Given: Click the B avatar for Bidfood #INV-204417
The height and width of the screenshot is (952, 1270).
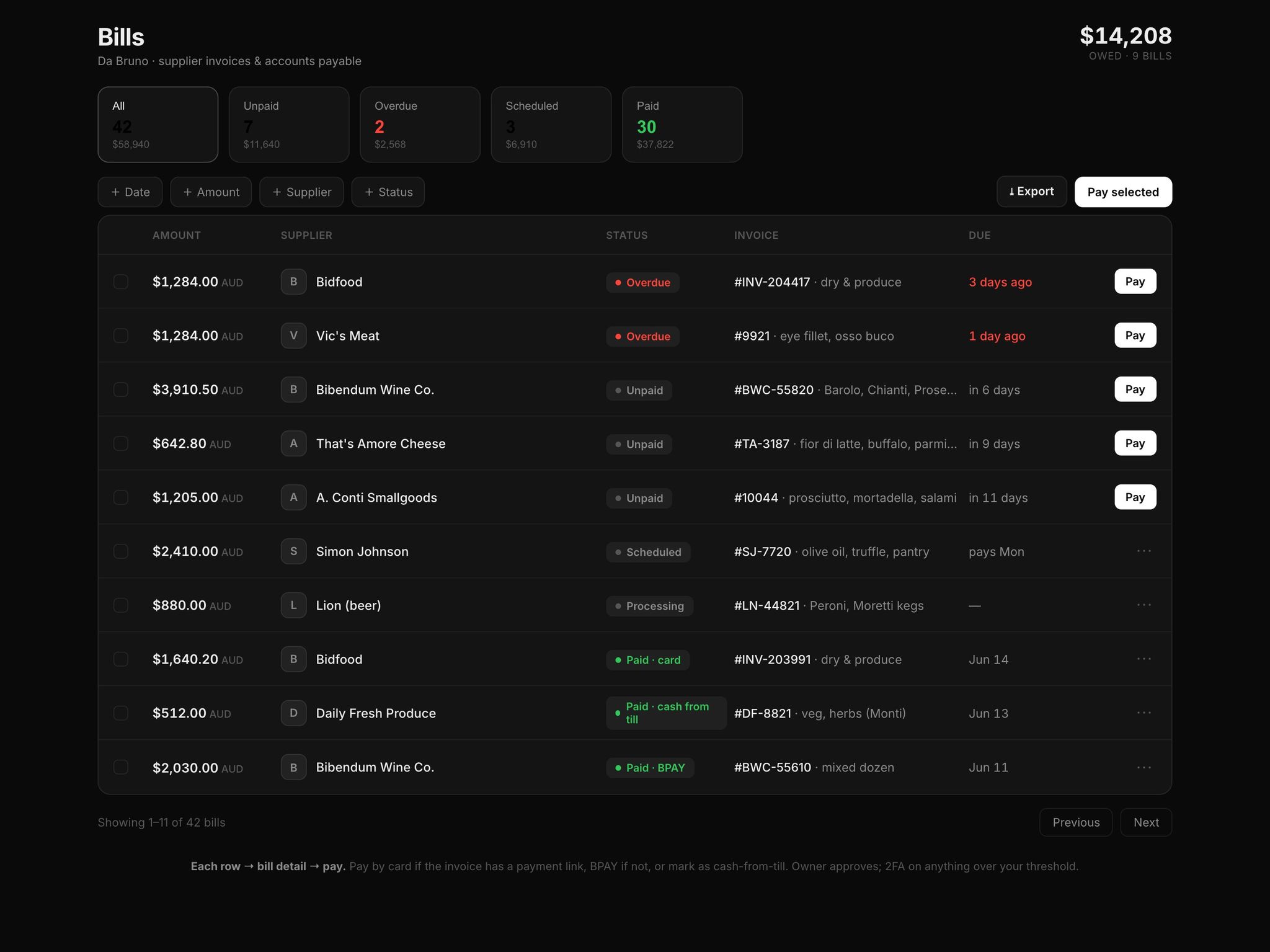Looking at the screenshot, I should click(x=293, y=282).
